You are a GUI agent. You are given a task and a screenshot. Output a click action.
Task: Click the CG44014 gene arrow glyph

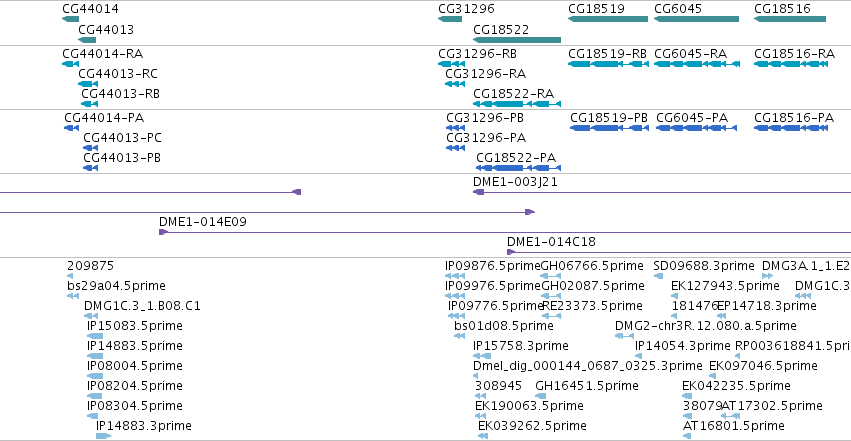pos(71,19)
